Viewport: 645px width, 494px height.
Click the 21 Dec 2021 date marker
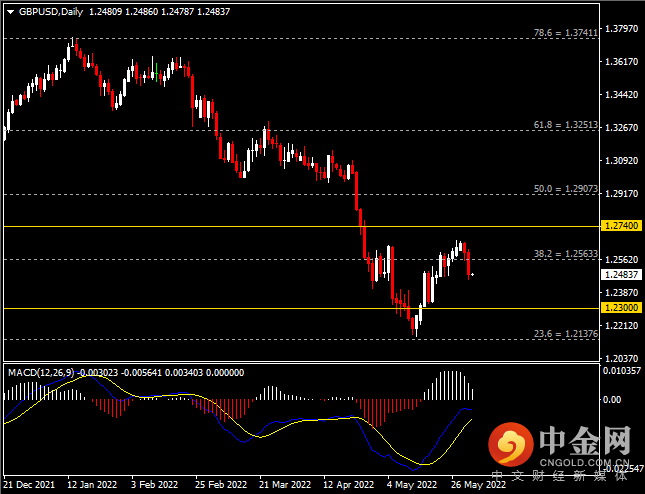tap(29, 485)
